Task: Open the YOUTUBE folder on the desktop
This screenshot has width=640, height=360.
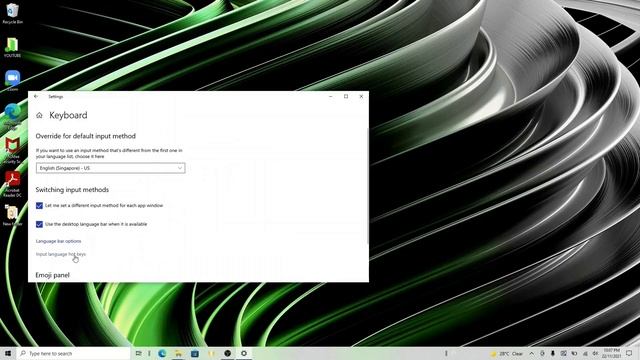Action: pos(12,47)
